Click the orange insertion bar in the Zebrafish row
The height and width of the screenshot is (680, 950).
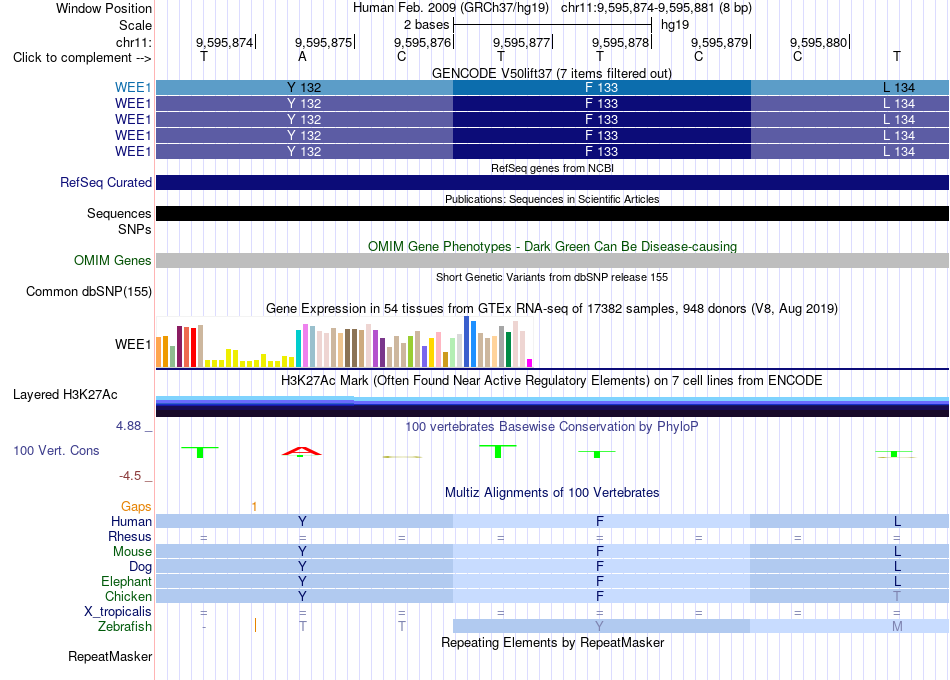pyautogui.click(x=255, y=625)
